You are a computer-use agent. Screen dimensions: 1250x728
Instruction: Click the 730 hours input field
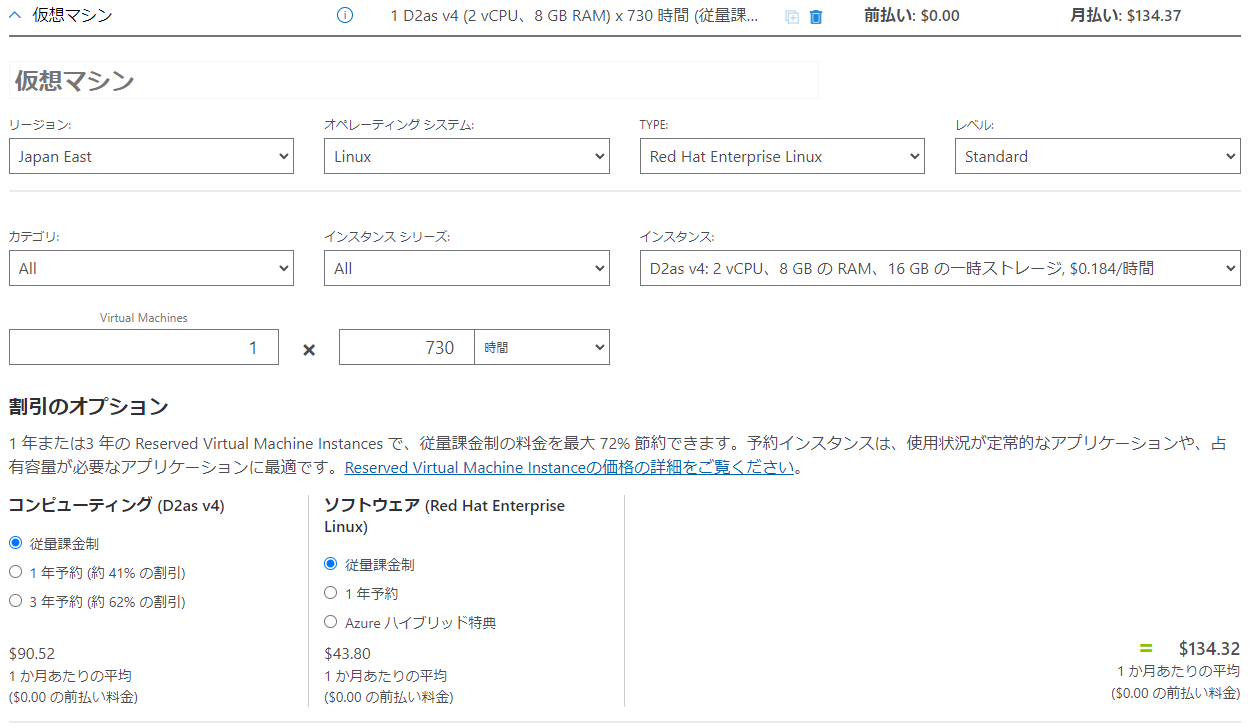406,347
